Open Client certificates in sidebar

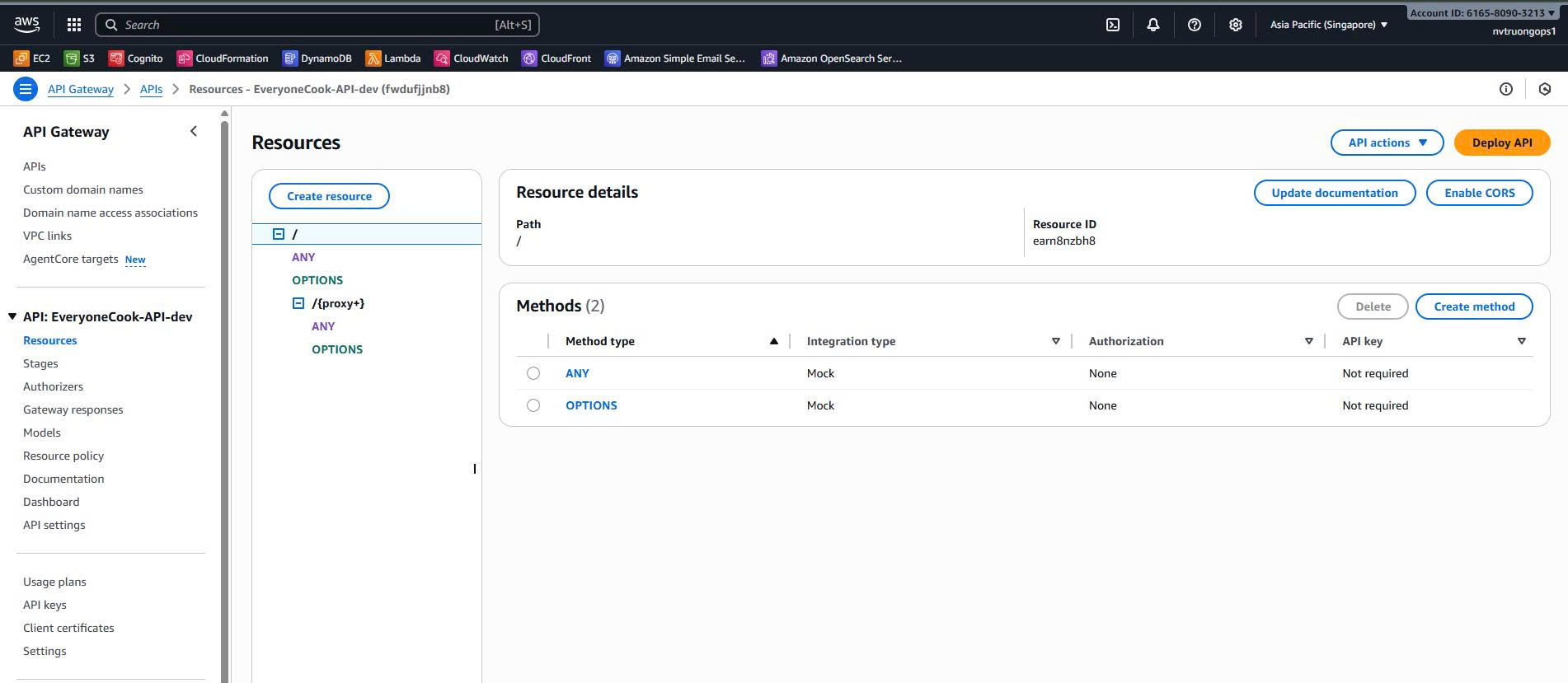point(68,628)
